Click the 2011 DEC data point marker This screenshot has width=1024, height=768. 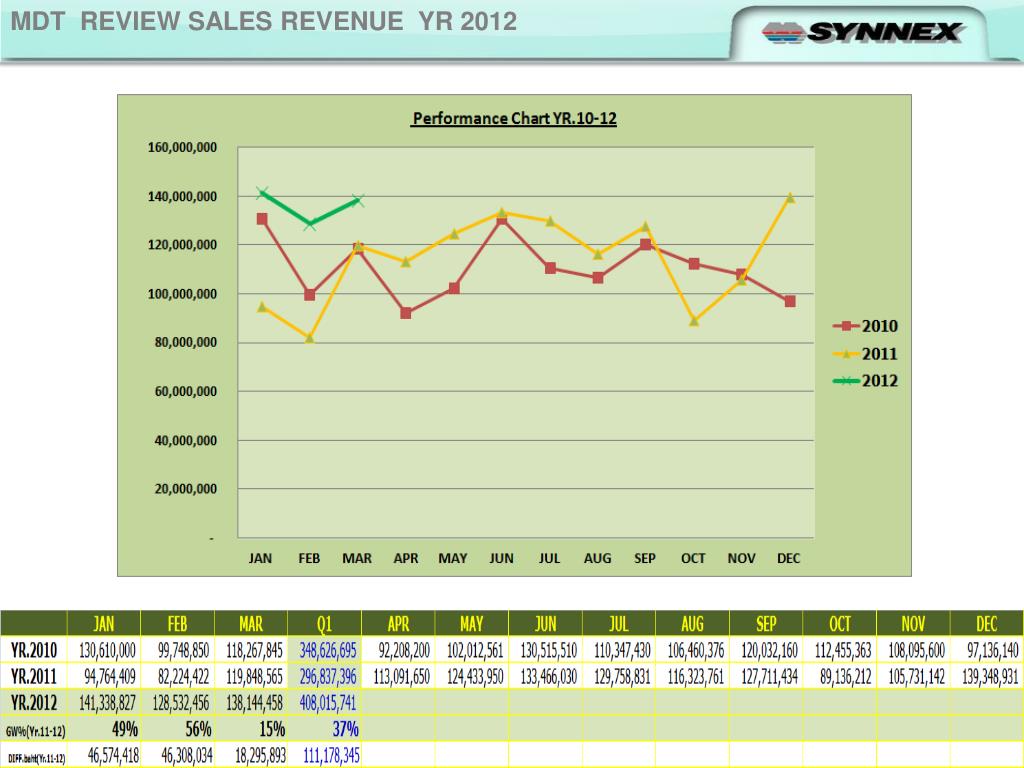point(790,197)
